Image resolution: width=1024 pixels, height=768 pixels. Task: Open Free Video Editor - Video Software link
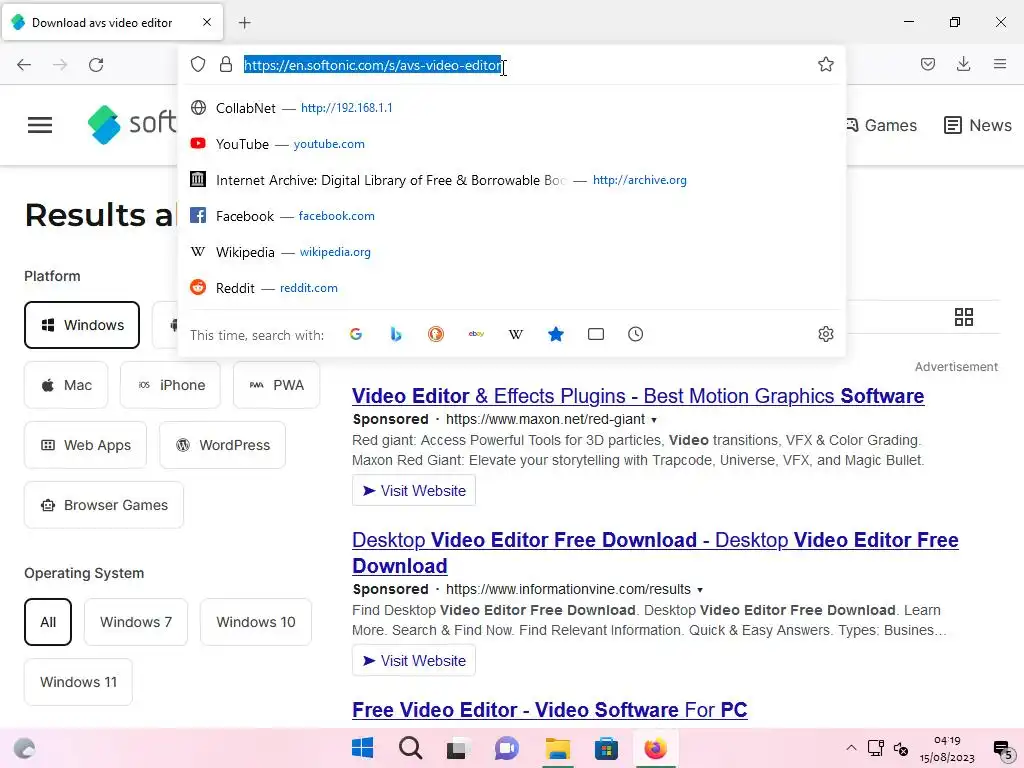coord(549,710)
